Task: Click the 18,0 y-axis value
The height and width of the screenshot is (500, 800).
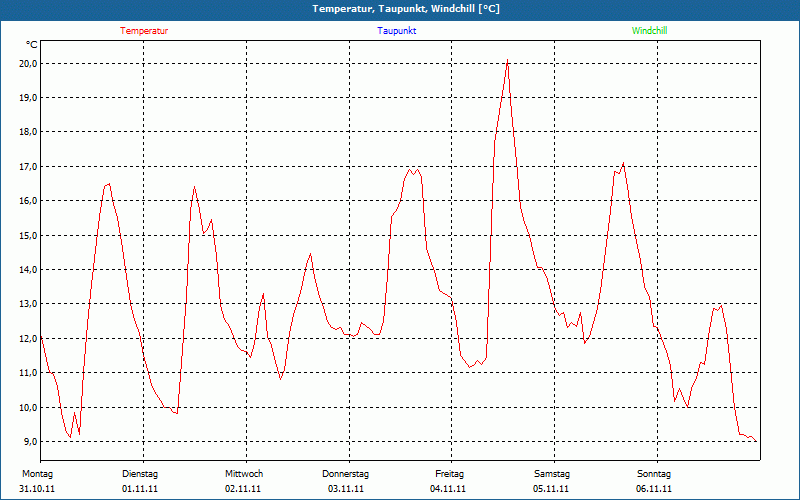Action: 28,132
